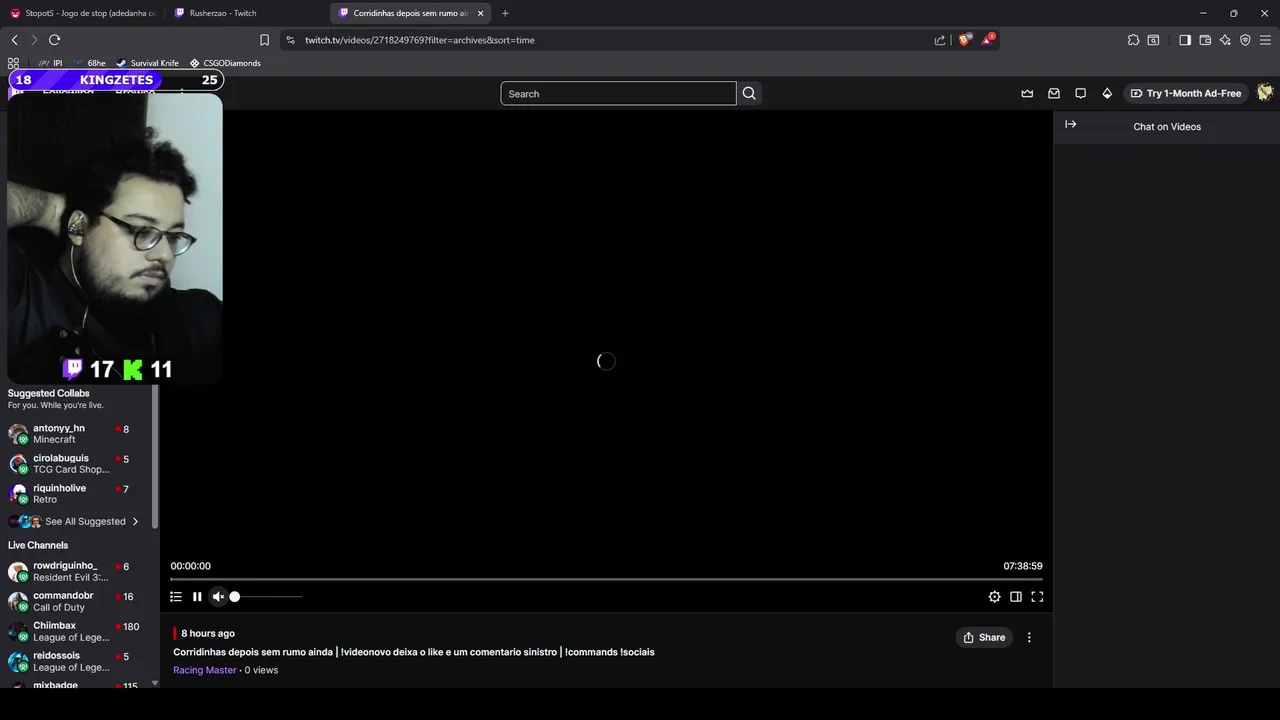The width and height of the screenshot is (1280, 720).
Task: Click the Brave Shields lion icon
Action: 964,40
